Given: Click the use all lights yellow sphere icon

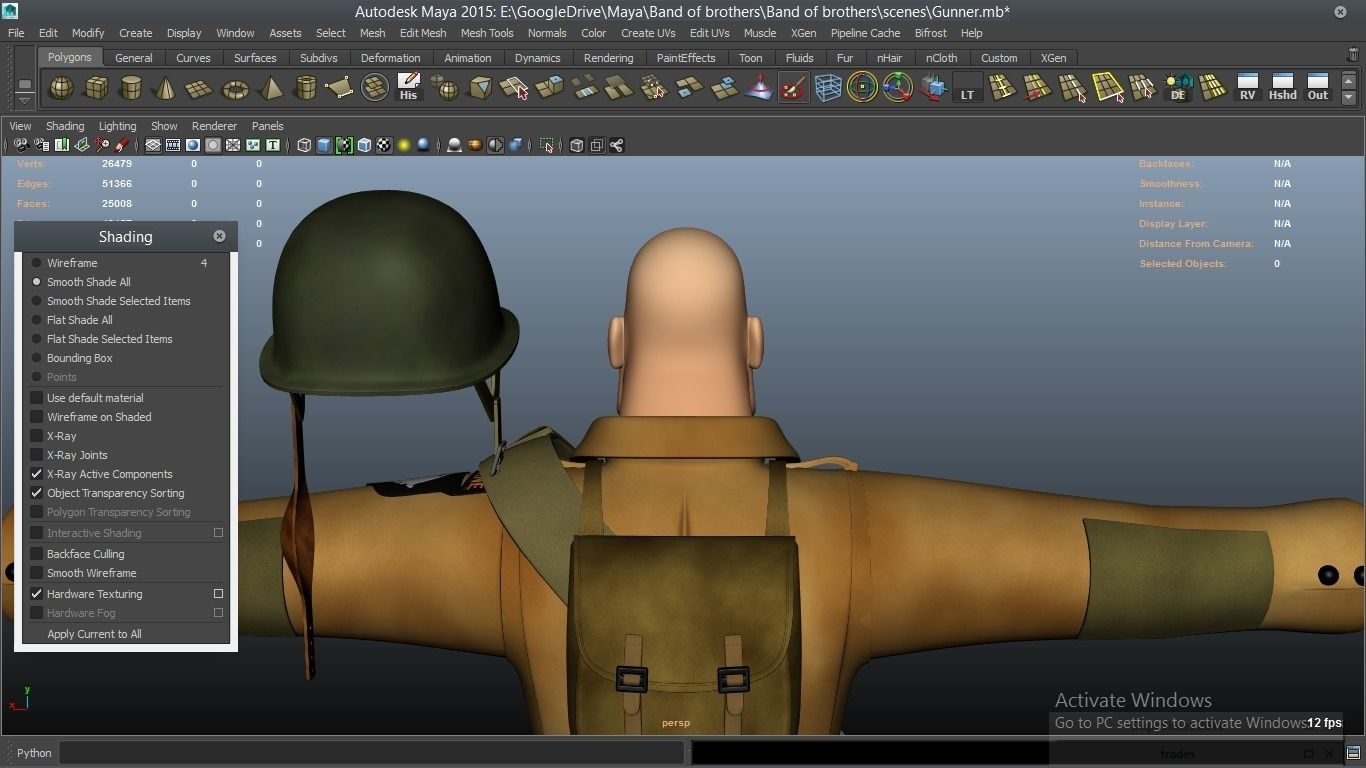Looking at the screenshot, I should coord(404,145).
